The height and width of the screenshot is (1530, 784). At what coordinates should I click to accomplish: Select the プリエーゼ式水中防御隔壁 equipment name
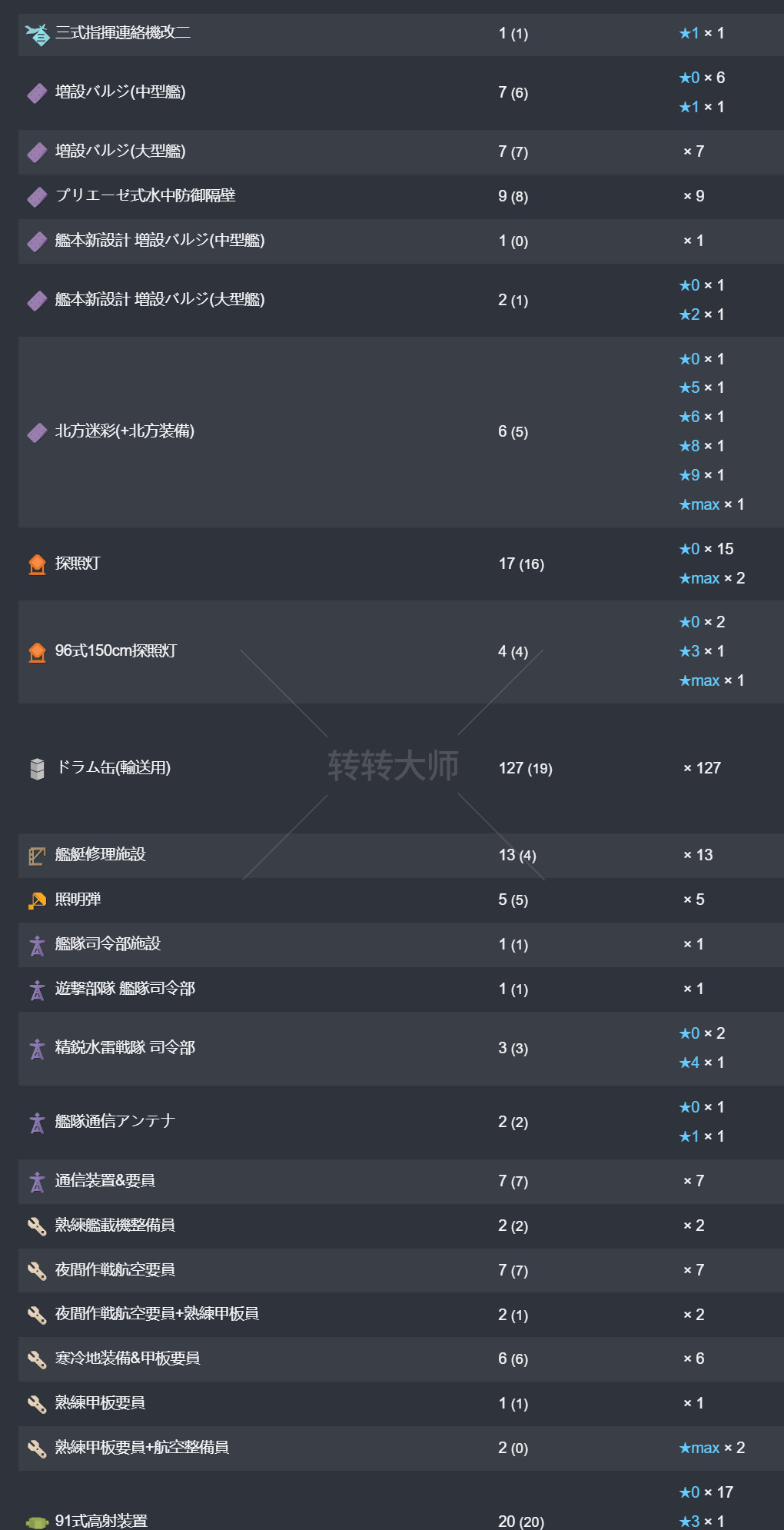coord(145,196)
